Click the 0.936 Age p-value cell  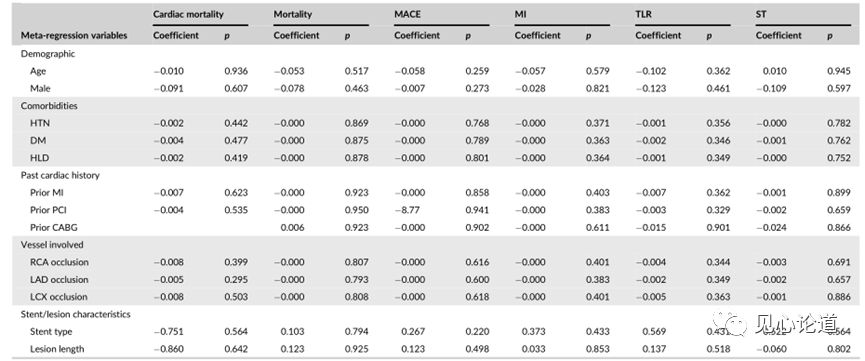[236, 71]
